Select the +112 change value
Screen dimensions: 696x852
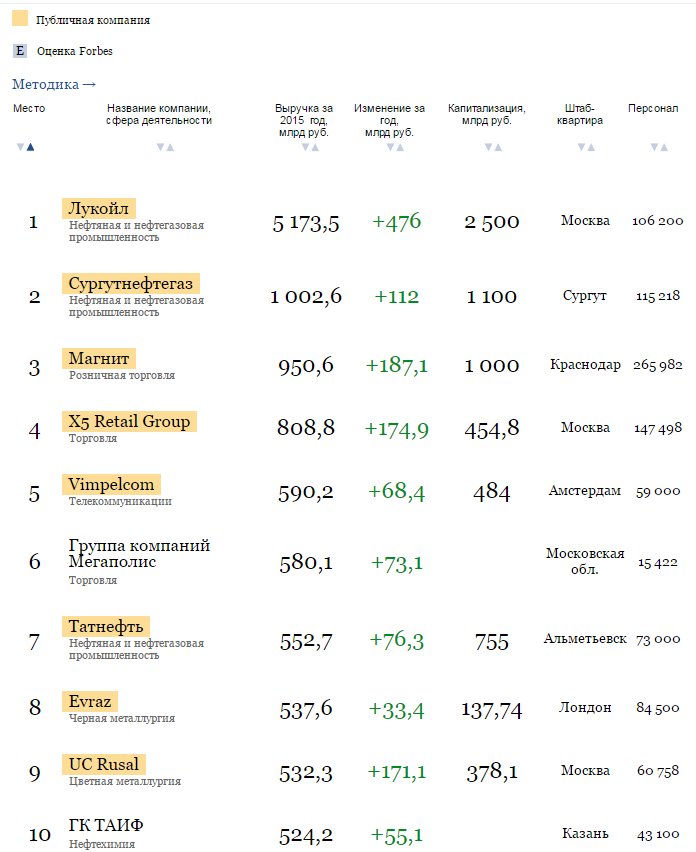pos(397,297)
